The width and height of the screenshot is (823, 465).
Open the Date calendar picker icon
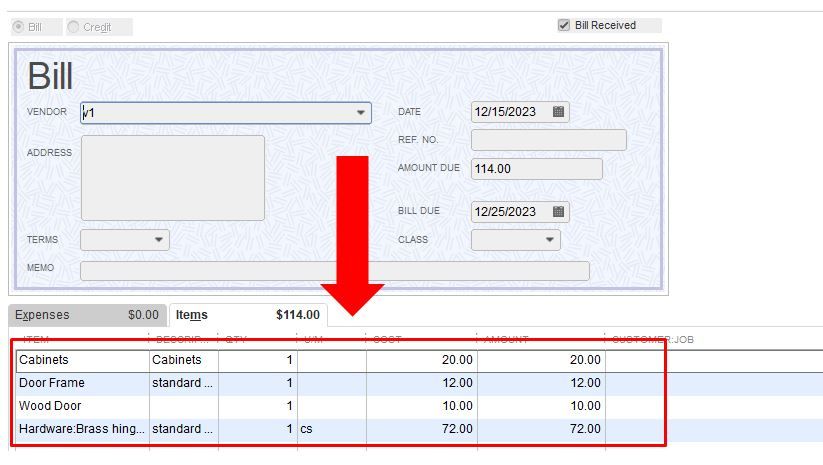pyautogui.click(x=559, y=112)
